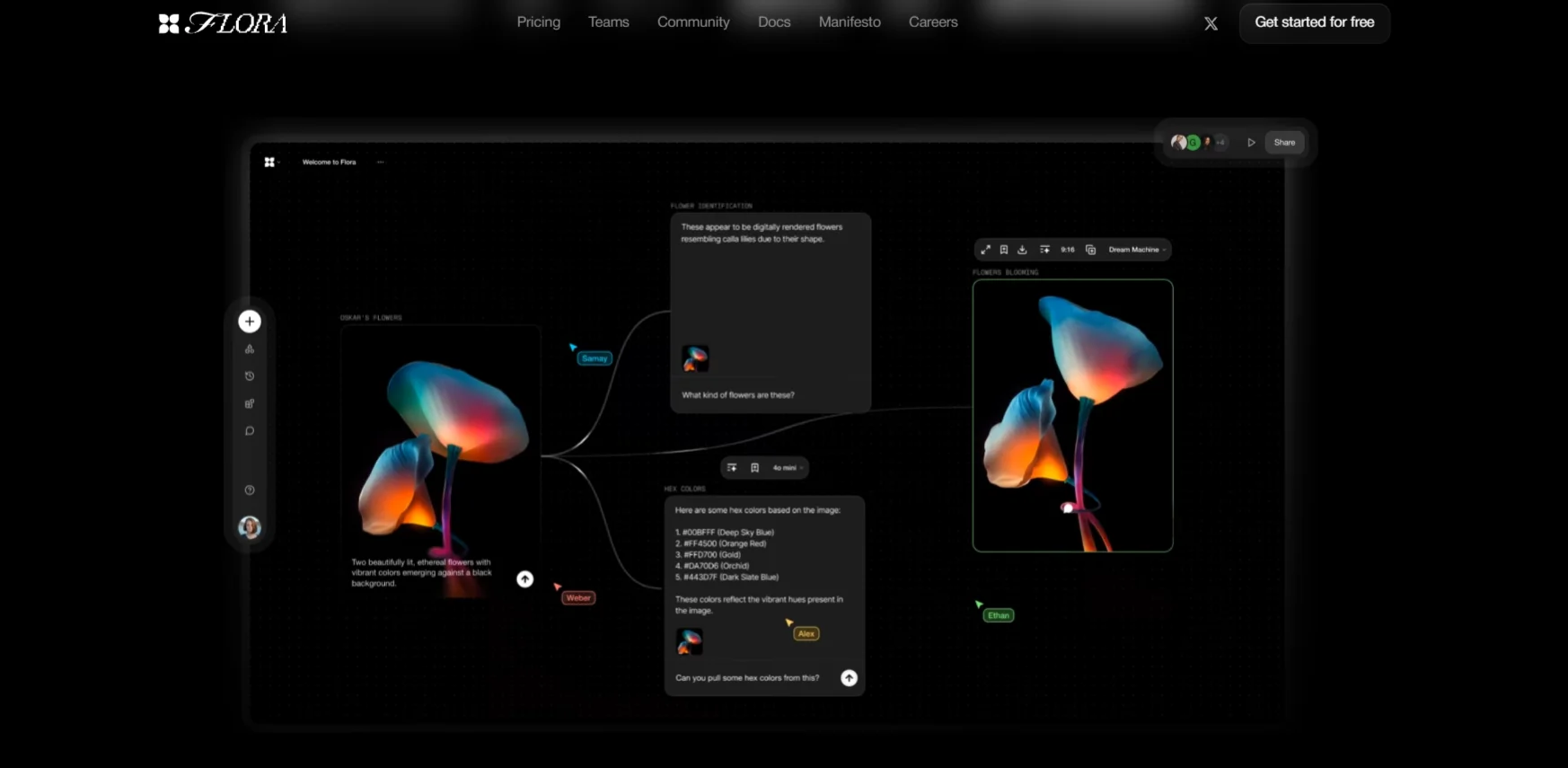Open the comments speech bubble icon in sidebar
Screen dimensions: 1568x768
click(x=250, y=431)
